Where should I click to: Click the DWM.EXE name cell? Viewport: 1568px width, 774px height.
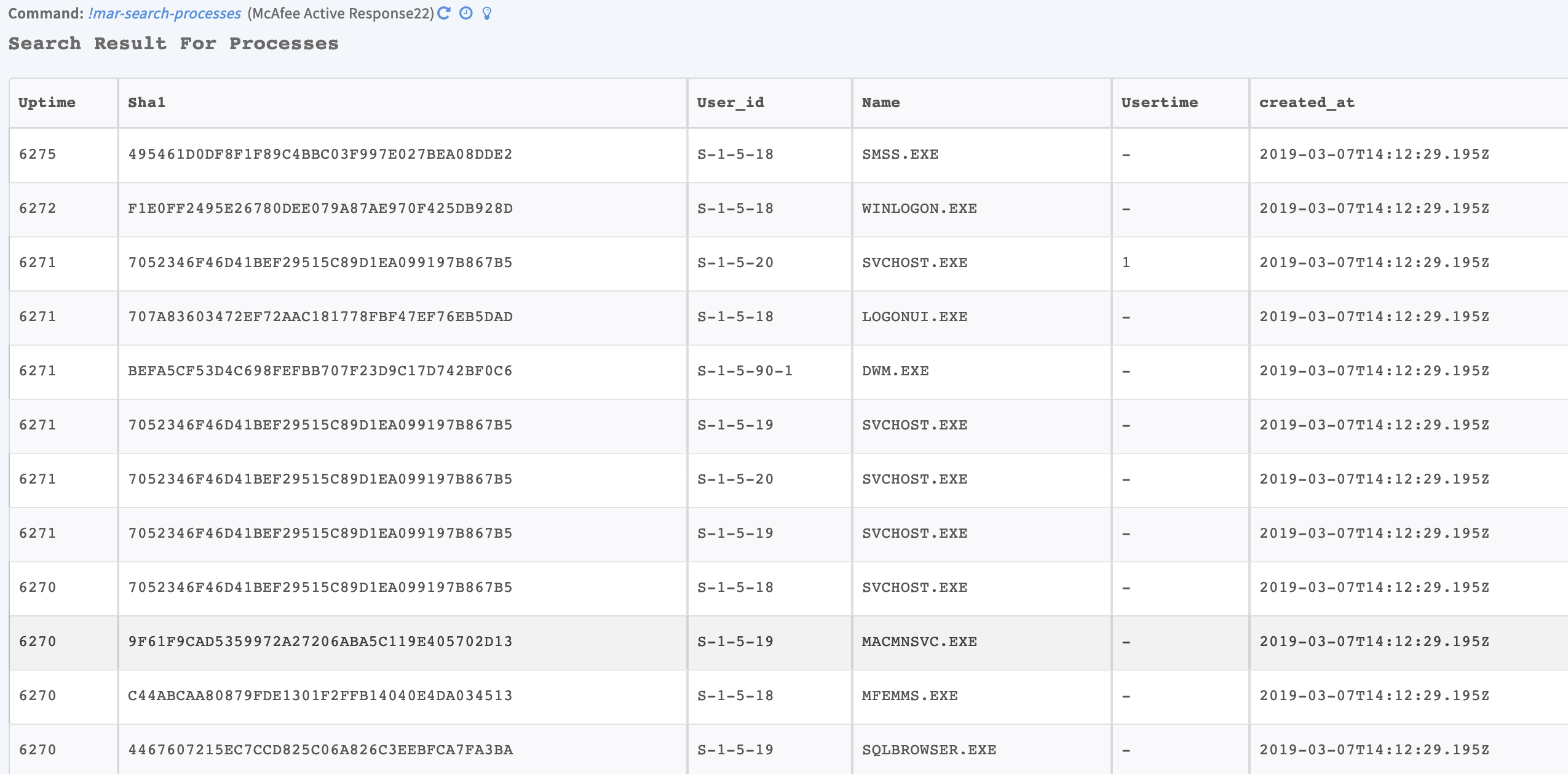pos(895,371)
